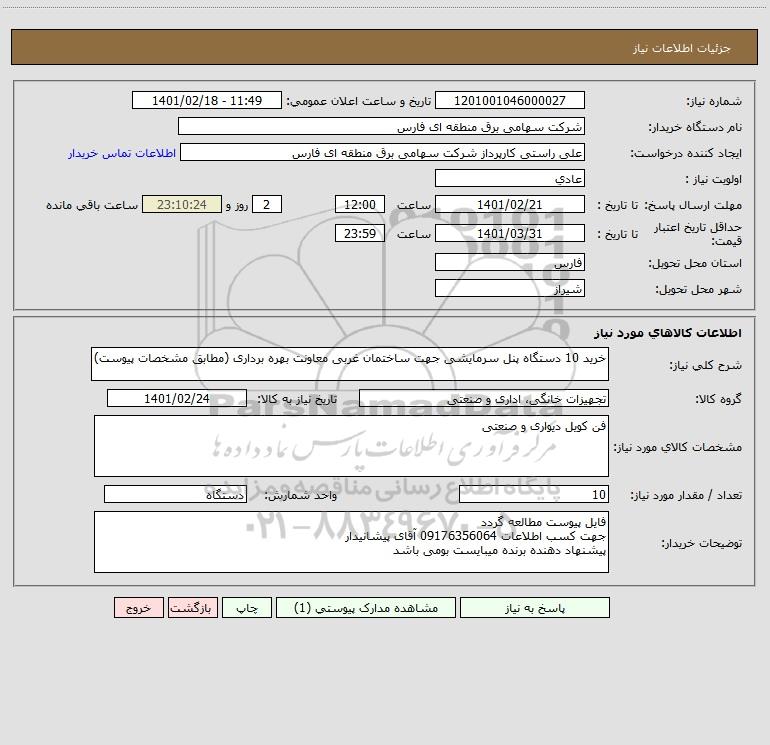The image size is (770, 745).
Task: Click the label واحد شمارش
Action: pyautogui.click(x=301, y=496)
